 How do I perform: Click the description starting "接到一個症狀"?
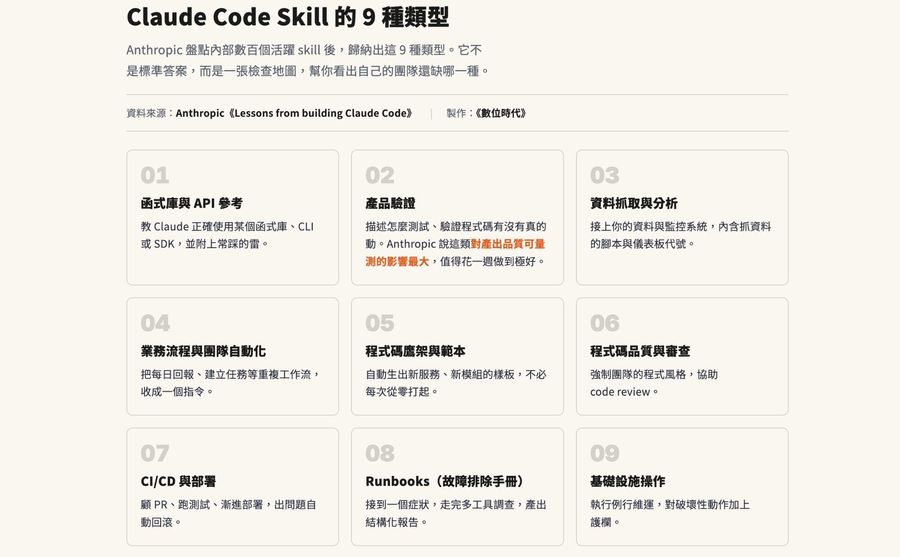[456, 513]
